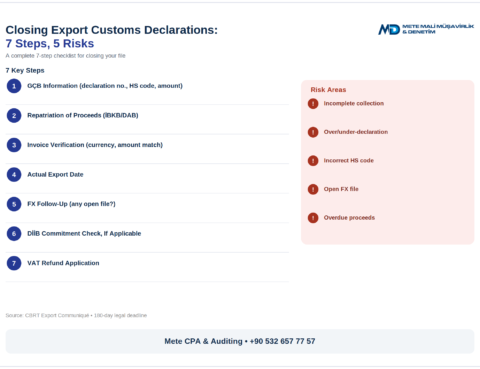
Task: Click the step 4 numbered circle icon
Action: tap(14, 174)
